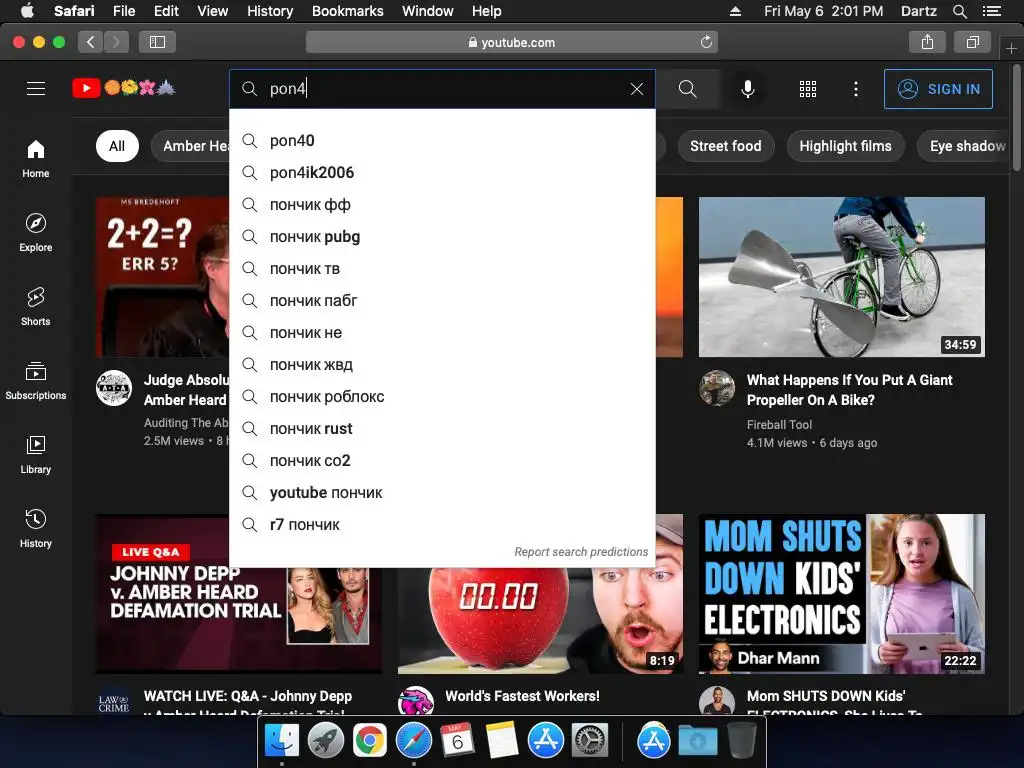
Task: Open Spotlight search in the menu bar
Action: click(960, 11)
